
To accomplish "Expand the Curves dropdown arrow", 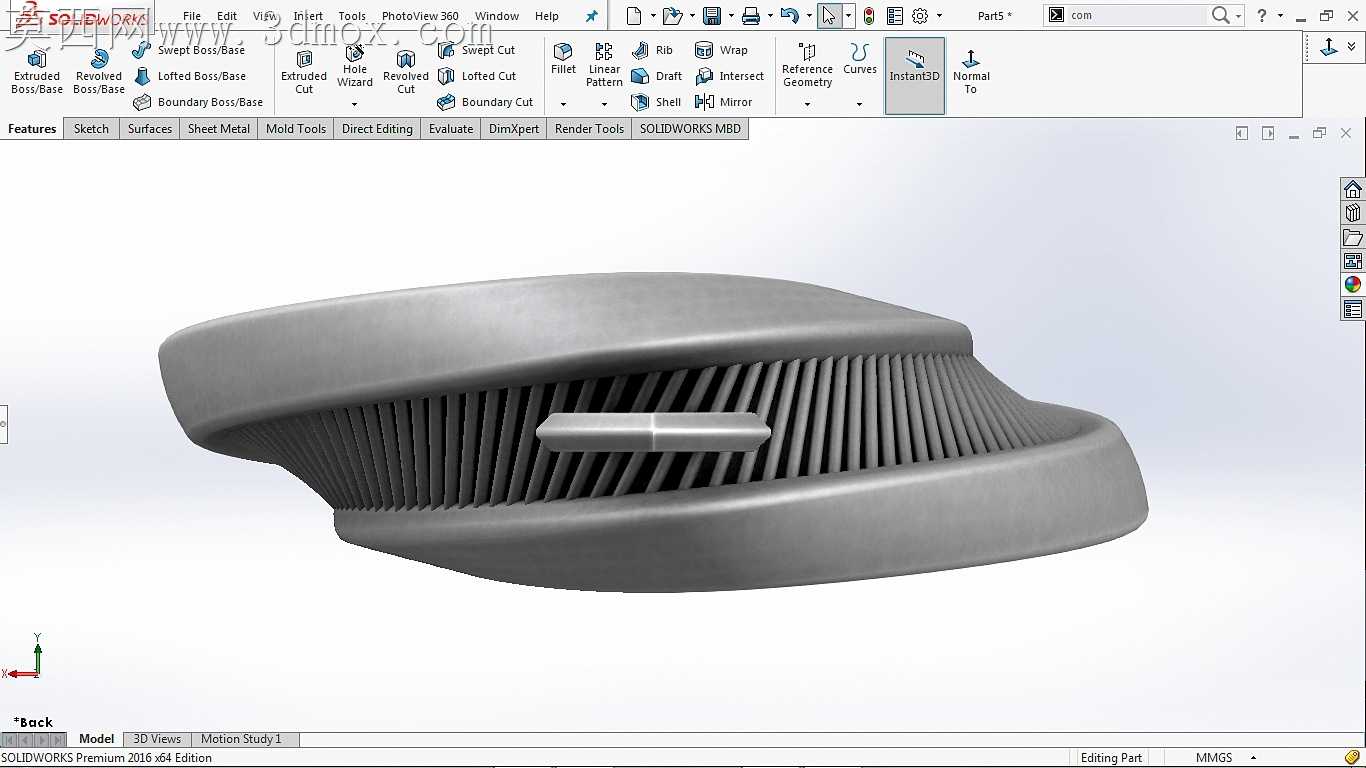I will coord(859,104).
